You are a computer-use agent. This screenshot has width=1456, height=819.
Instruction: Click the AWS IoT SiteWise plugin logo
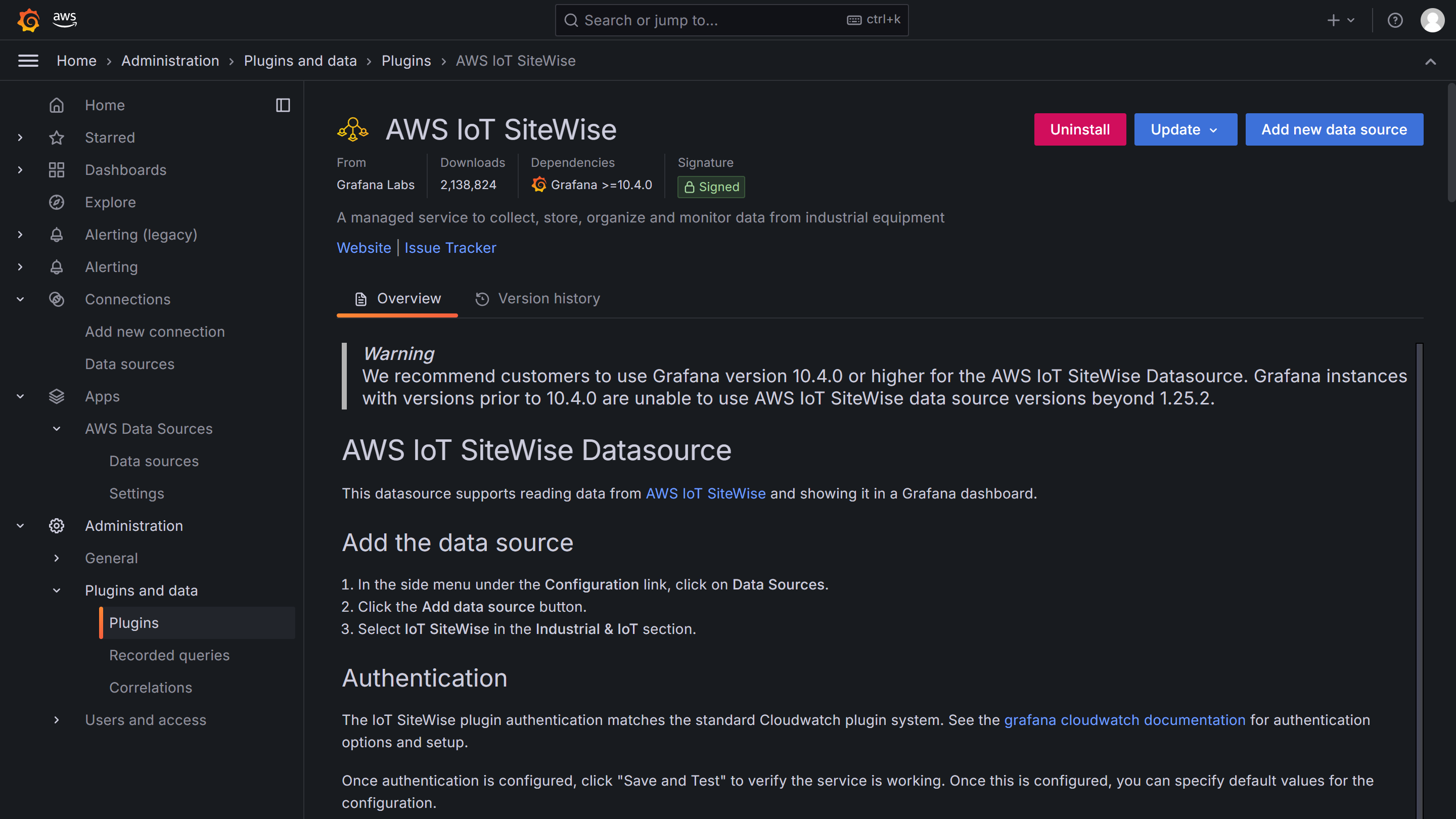(x=353, y=129)
